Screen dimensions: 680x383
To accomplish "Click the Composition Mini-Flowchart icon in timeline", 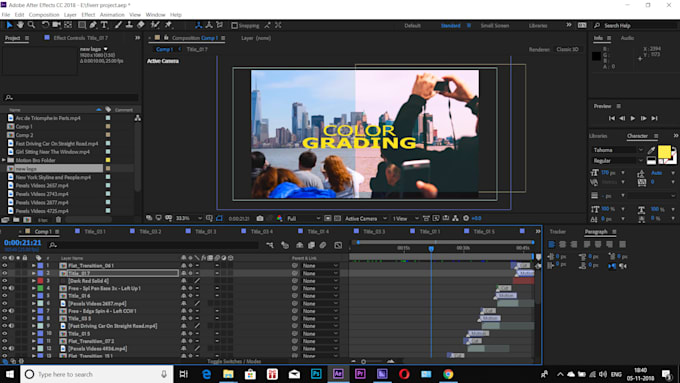I will tap(270, 245).
